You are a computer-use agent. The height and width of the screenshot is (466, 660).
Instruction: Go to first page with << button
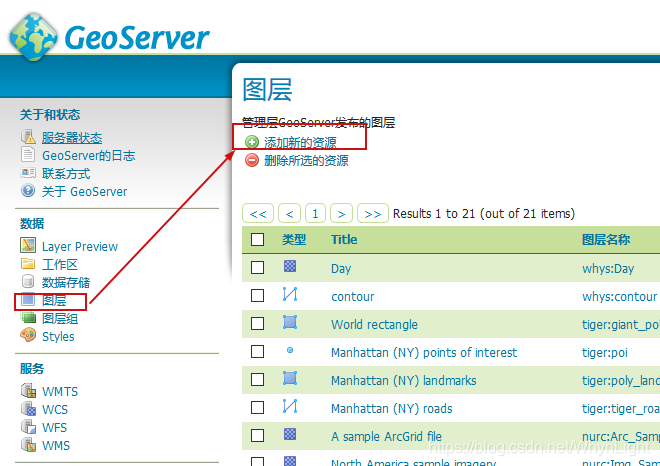tap(258, 213)
